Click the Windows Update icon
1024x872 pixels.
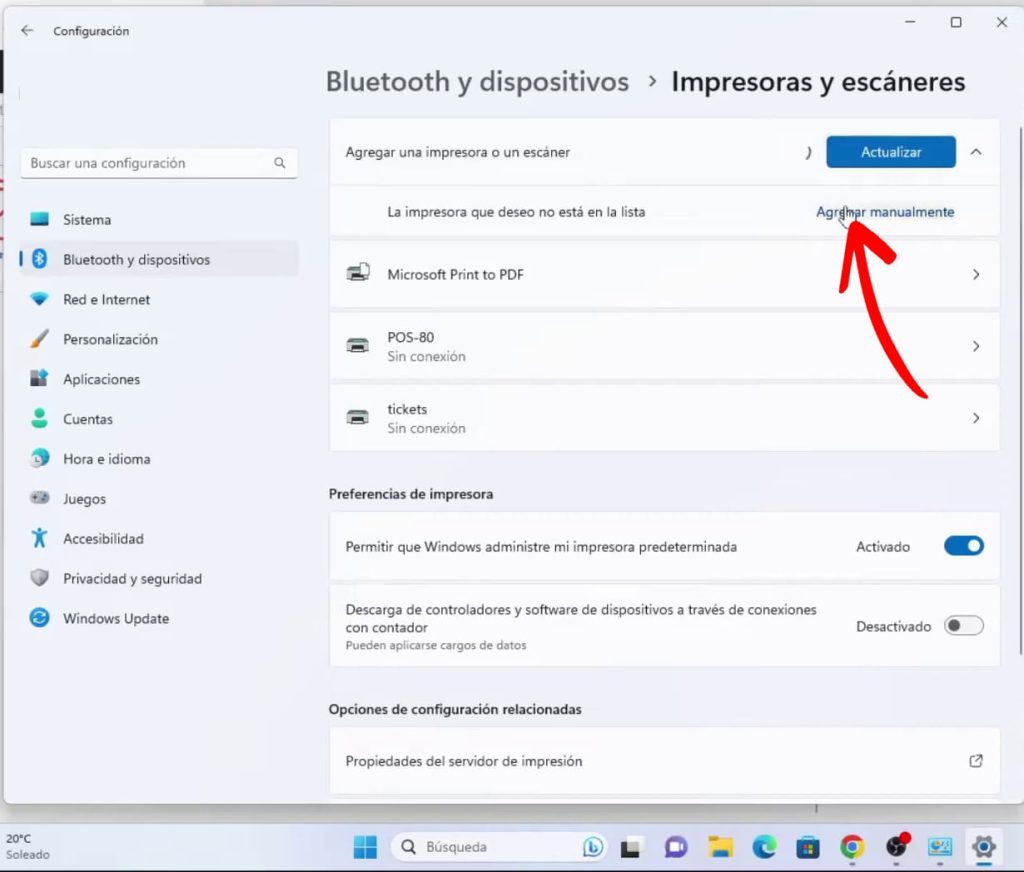39,618
